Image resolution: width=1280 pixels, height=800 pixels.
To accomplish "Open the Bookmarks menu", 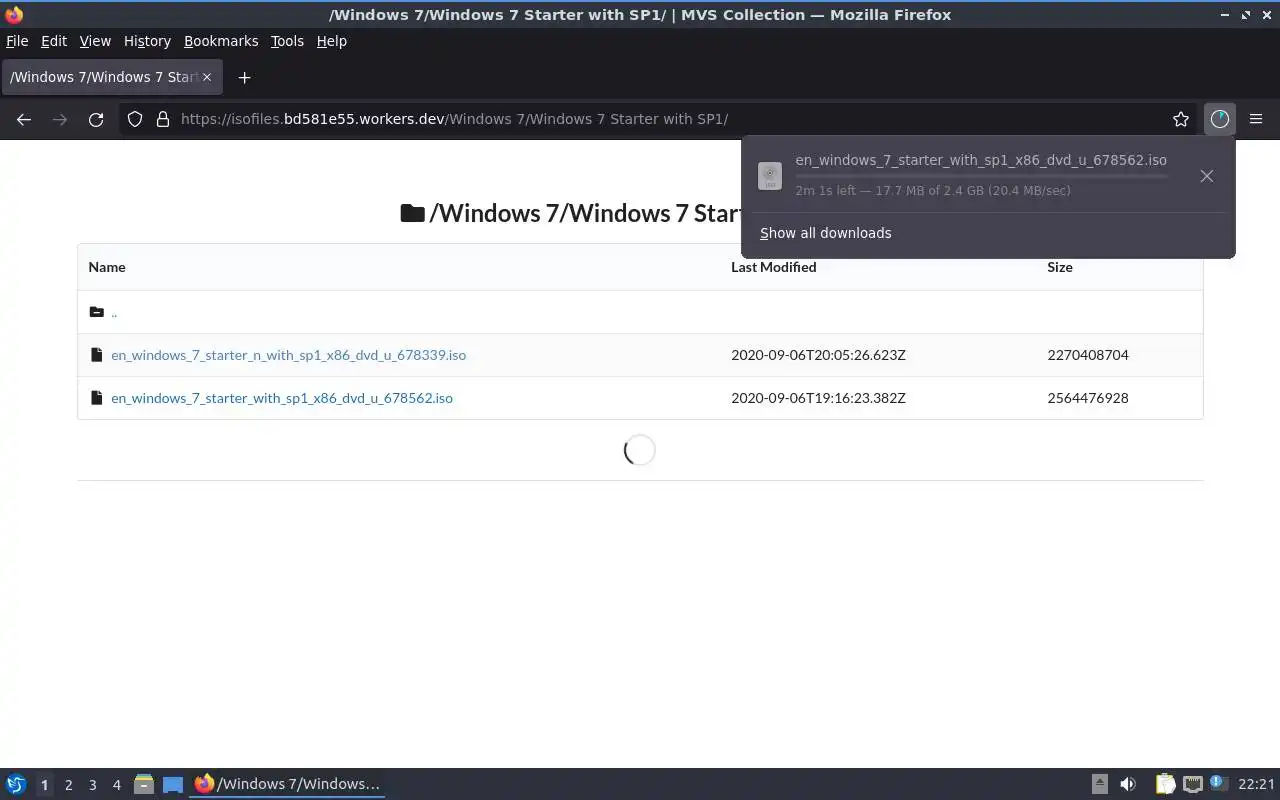I will [x=221, y=41].
